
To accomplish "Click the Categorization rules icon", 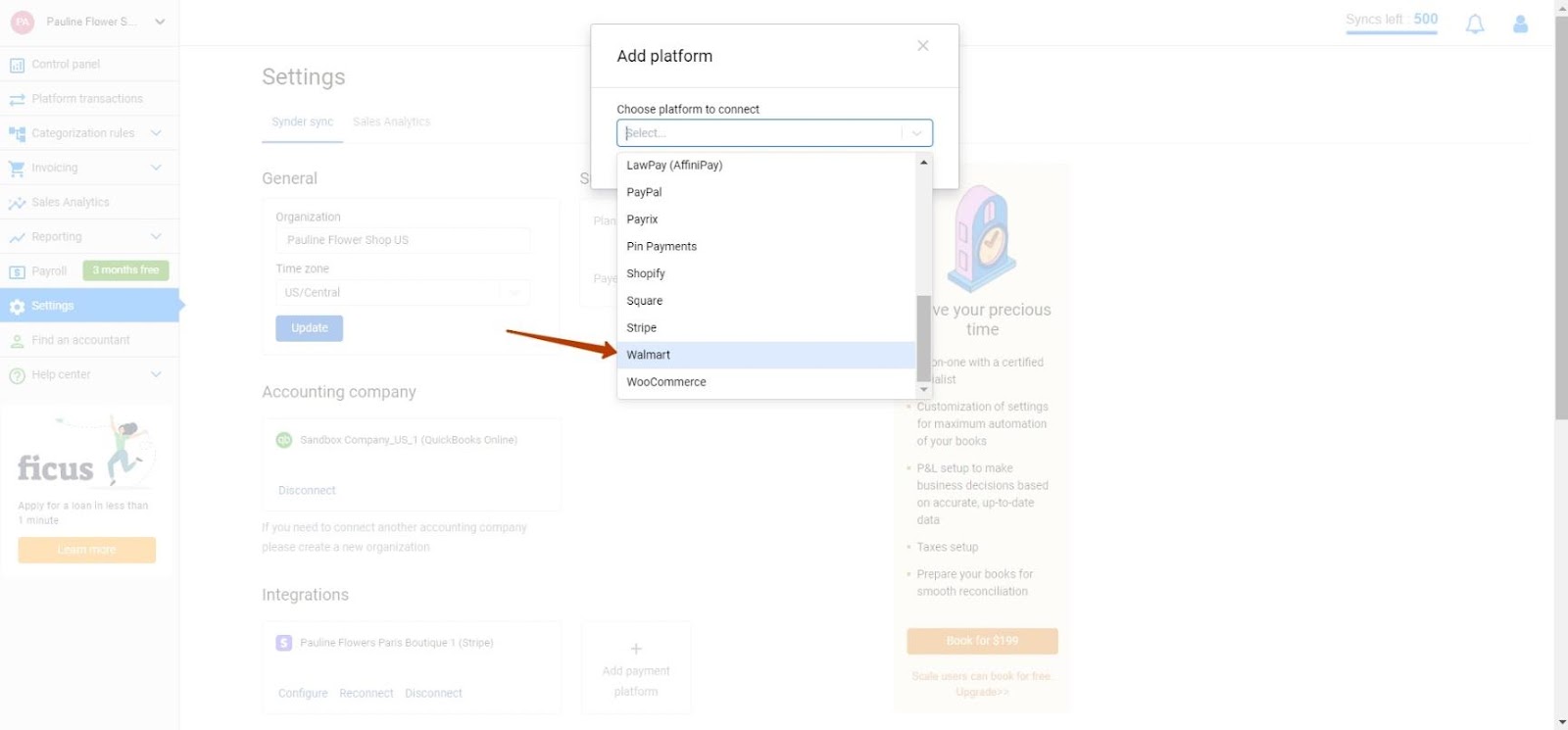I will (17, 133).
